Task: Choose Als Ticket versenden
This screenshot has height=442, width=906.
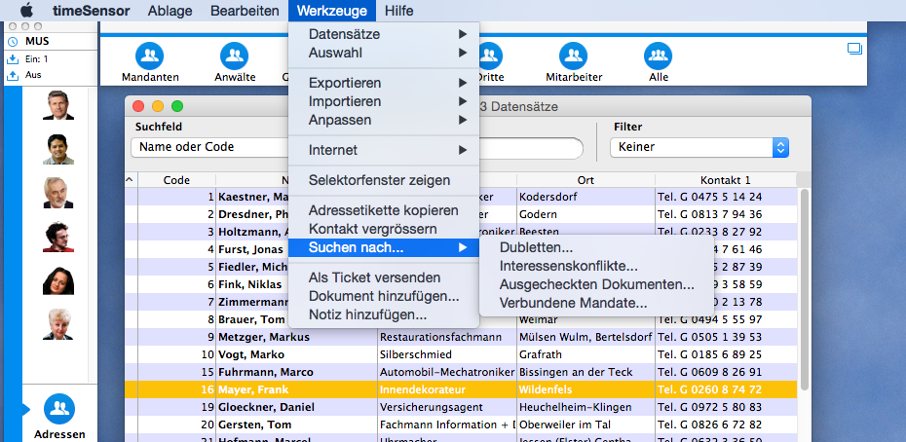Action: click(384, 277)
